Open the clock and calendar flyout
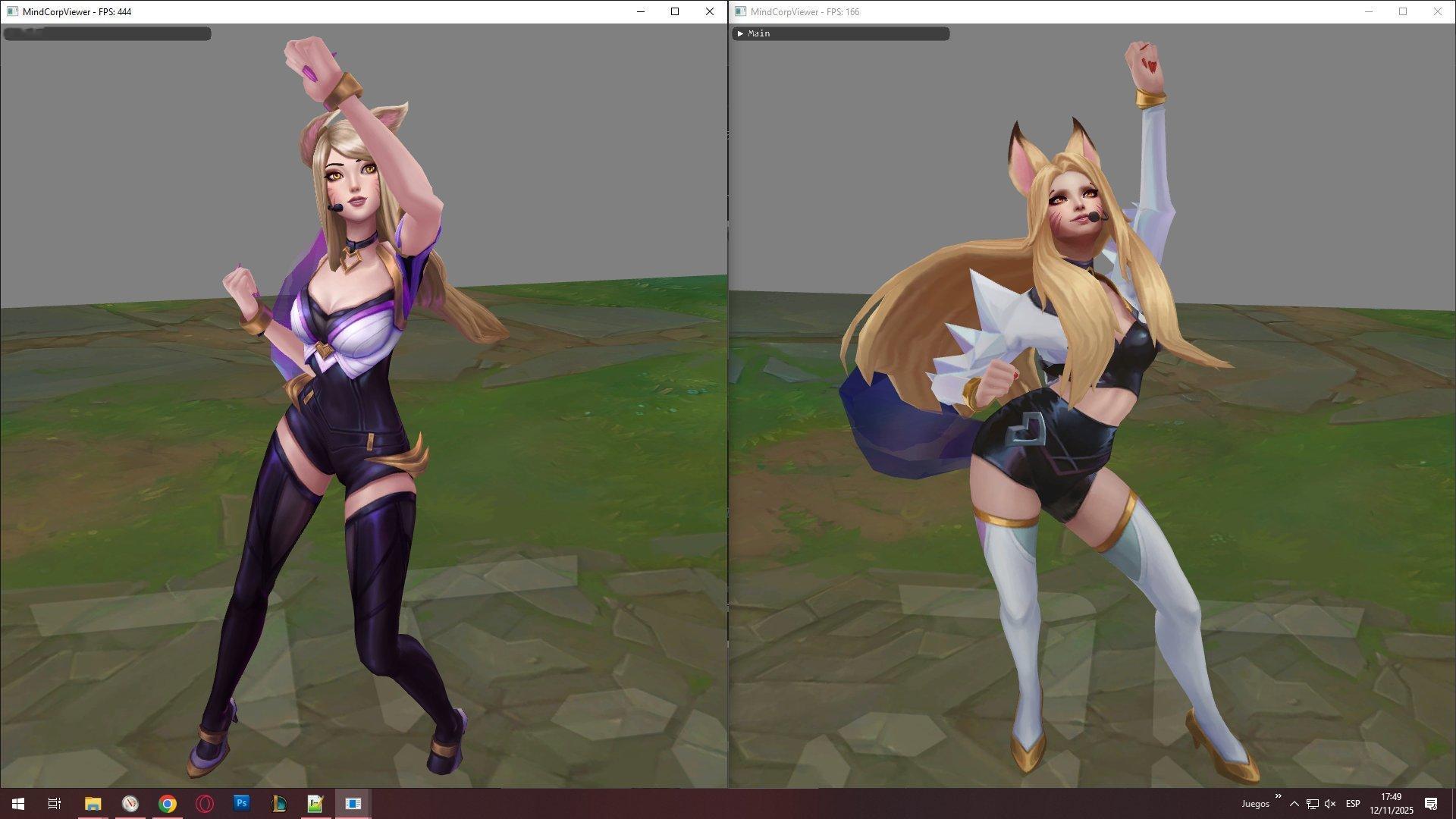 [x=1391, y=803]
